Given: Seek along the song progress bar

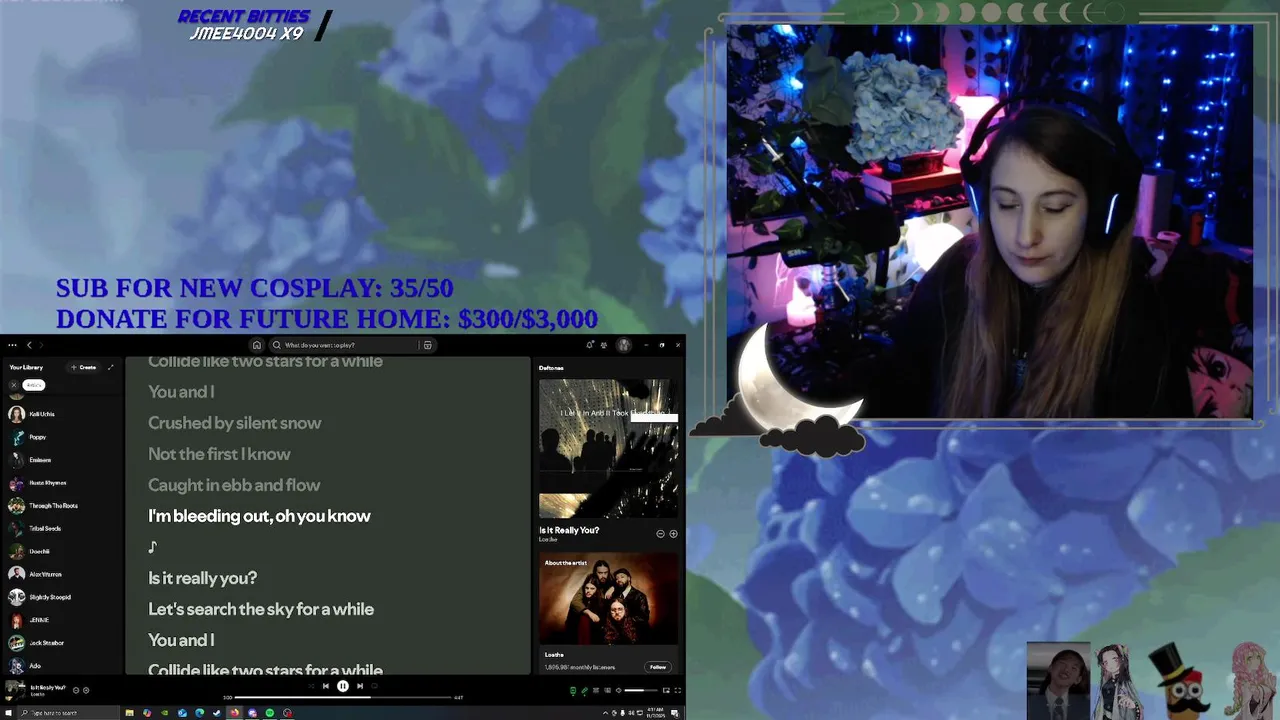Looking at the screenshot, I should tap(343, 697).
